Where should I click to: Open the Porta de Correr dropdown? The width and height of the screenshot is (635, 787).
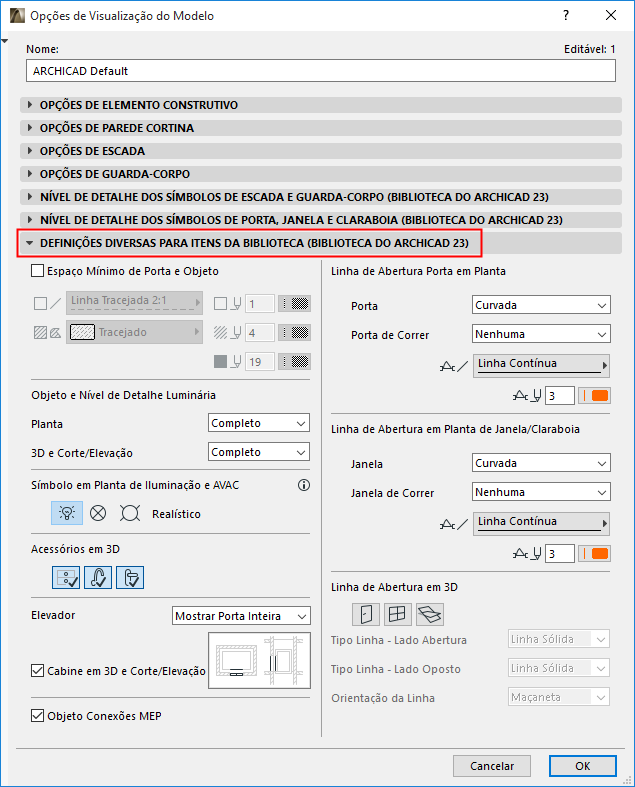(541, 334)
